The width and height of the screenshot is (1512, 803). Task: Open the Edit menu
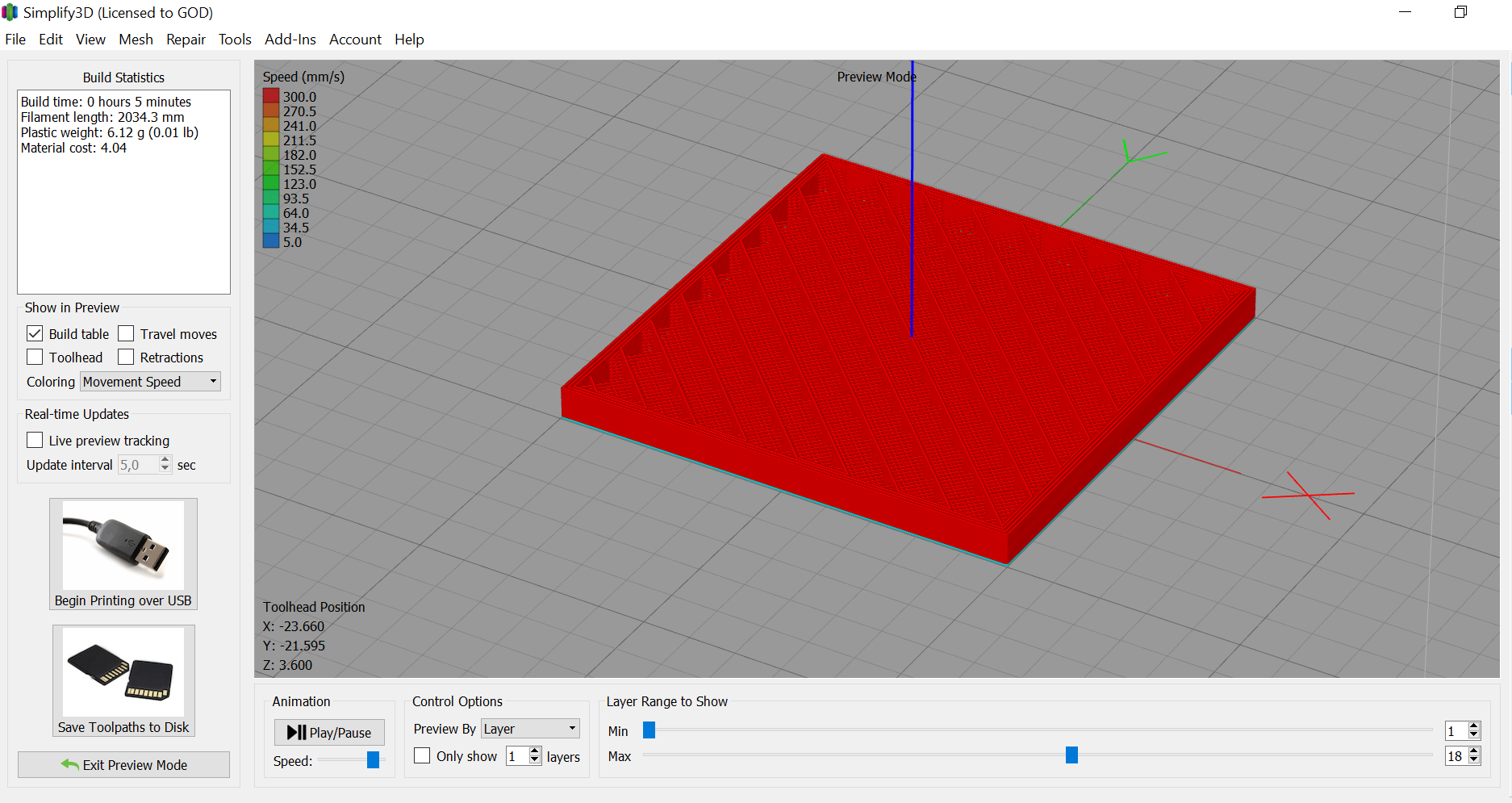pos(51,40)
